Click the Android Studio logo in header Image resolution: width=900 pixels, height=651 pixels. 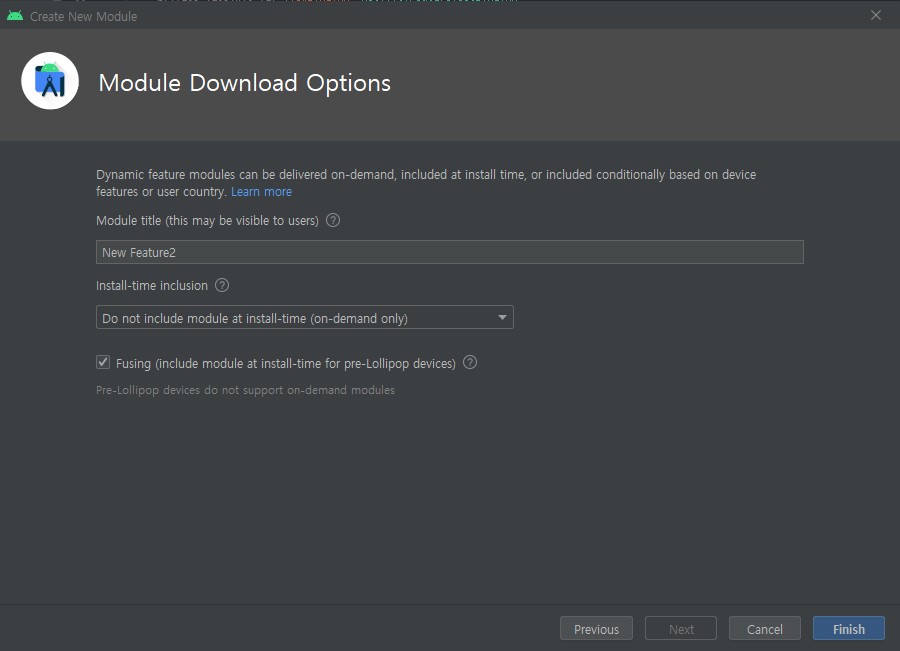50,81
